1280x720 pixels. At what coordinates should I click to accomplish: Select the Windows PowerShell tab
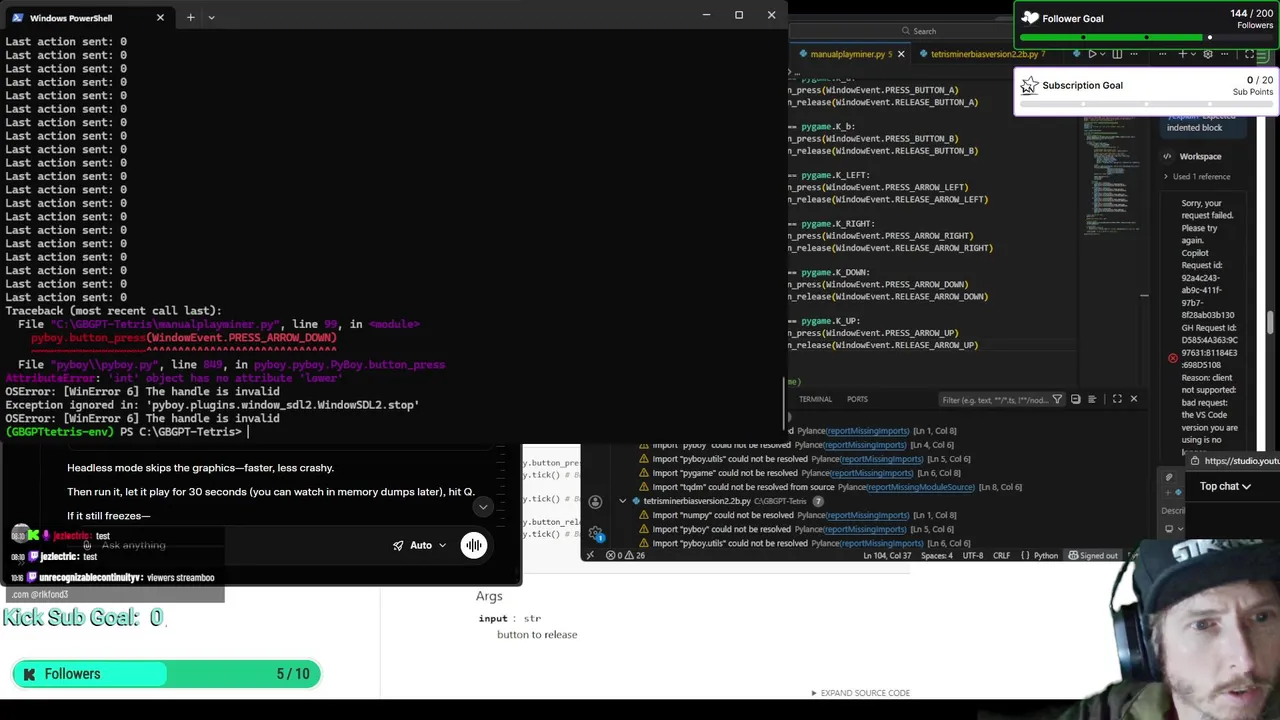(x=87, y=17)
